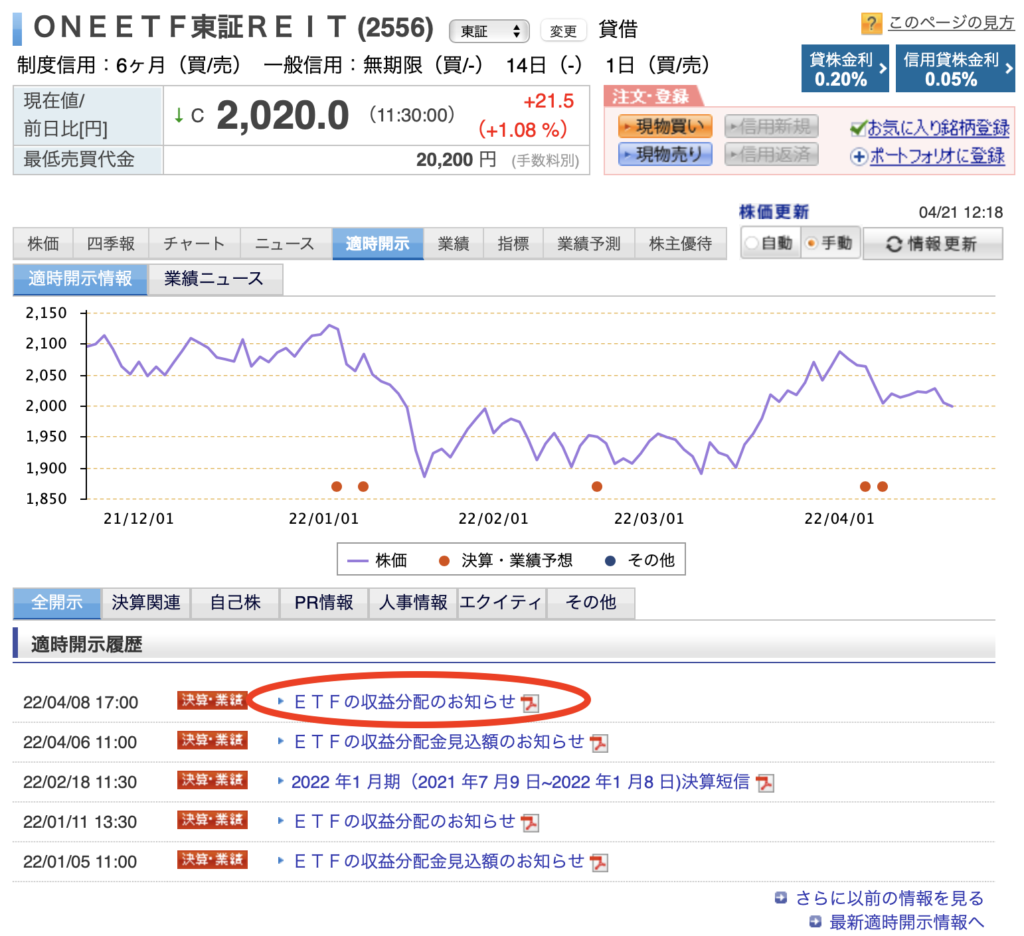Open the 貸株金利 0.20% banner

coord(844,69)
